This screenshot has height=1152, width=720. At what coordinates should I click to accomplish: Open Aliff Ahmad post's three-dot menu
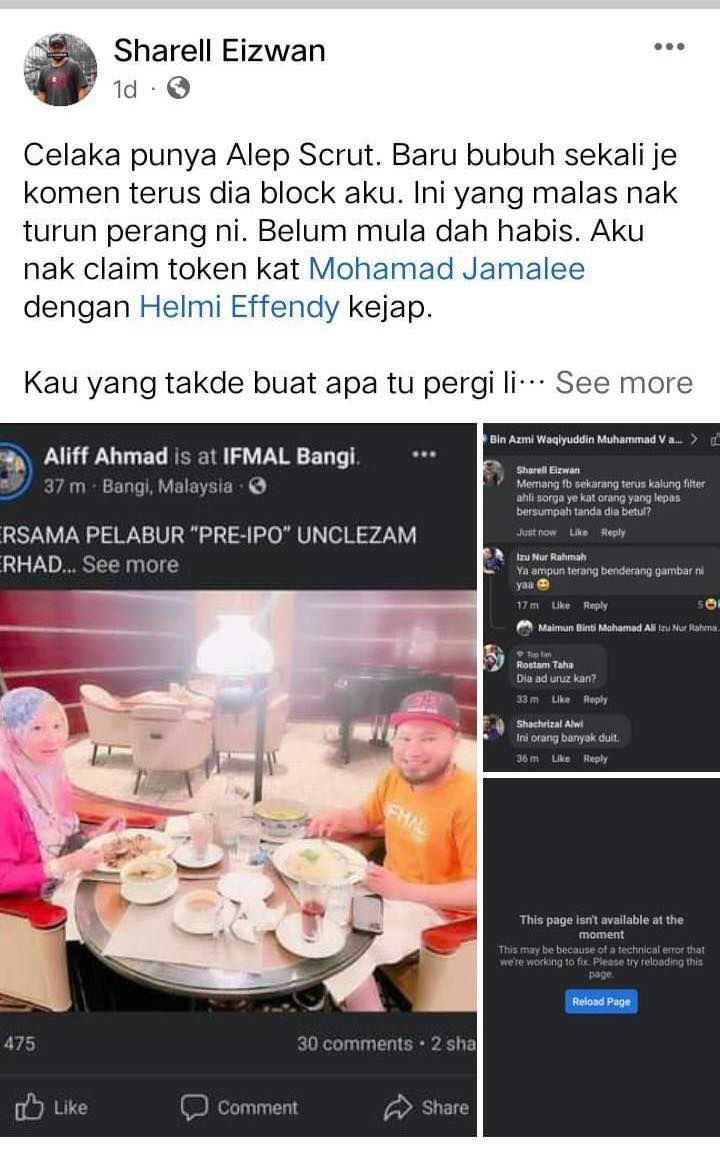[424, 455]
